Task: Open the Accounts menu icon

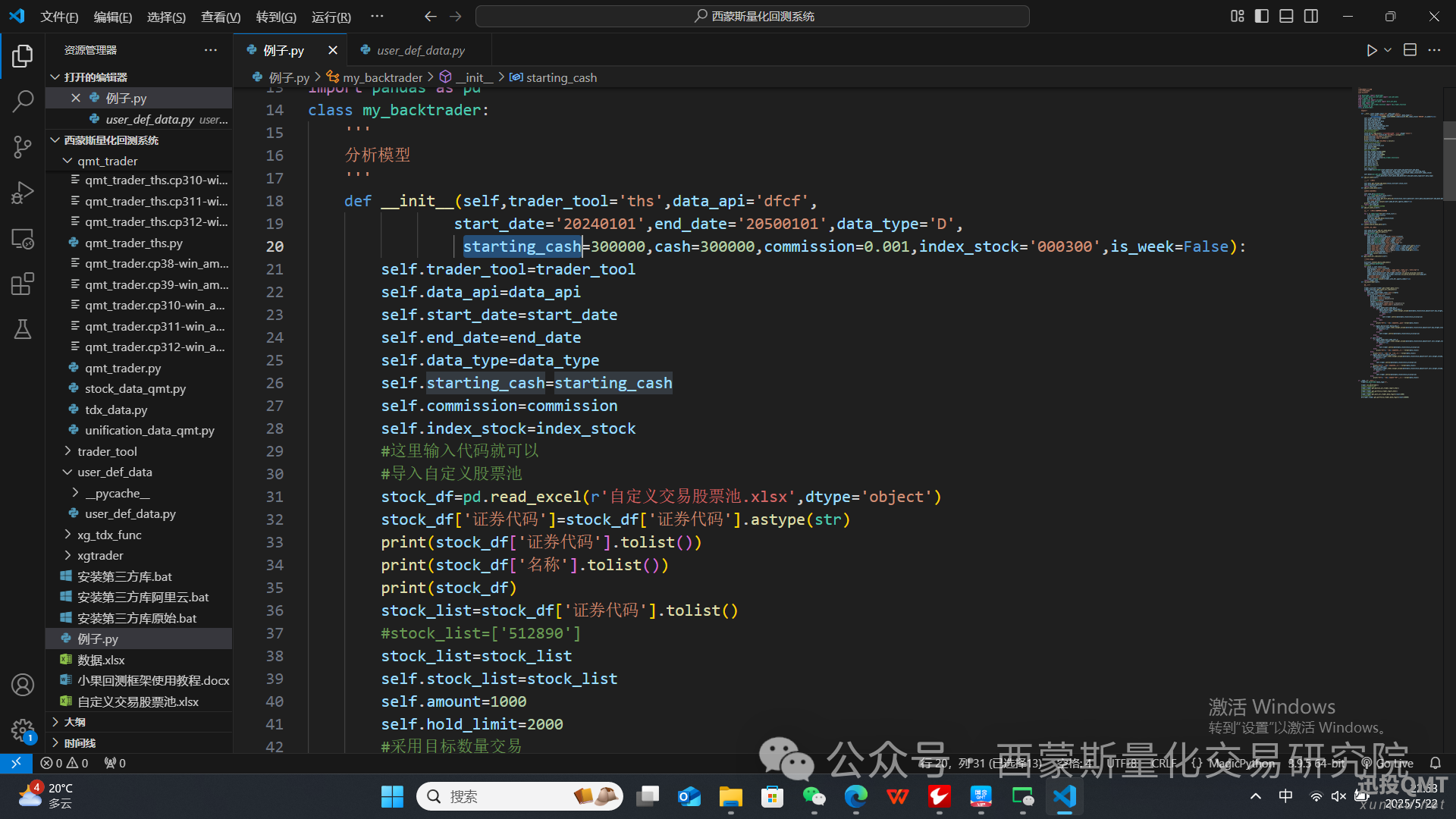Action: (x=23, y=685)
